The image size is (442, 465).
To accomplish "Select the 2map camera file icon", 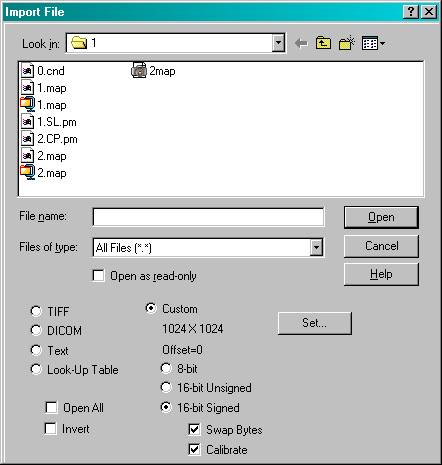I will [x=139, y=71].
